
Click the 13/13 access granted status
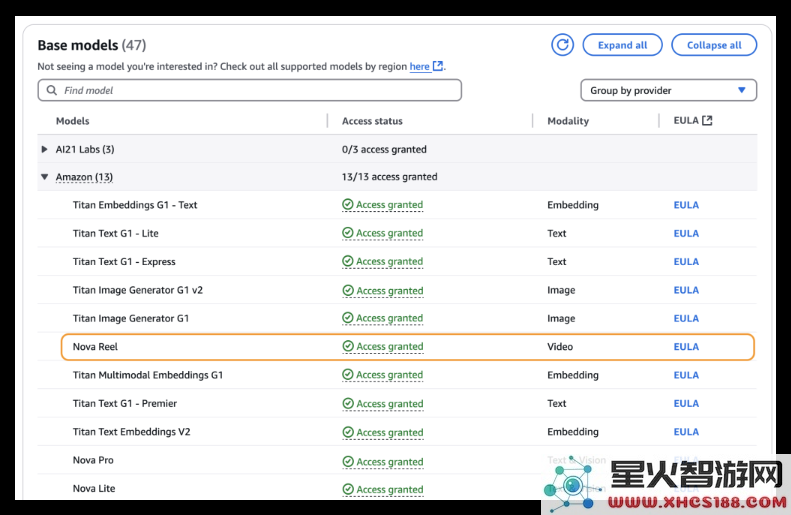(389, 177)
